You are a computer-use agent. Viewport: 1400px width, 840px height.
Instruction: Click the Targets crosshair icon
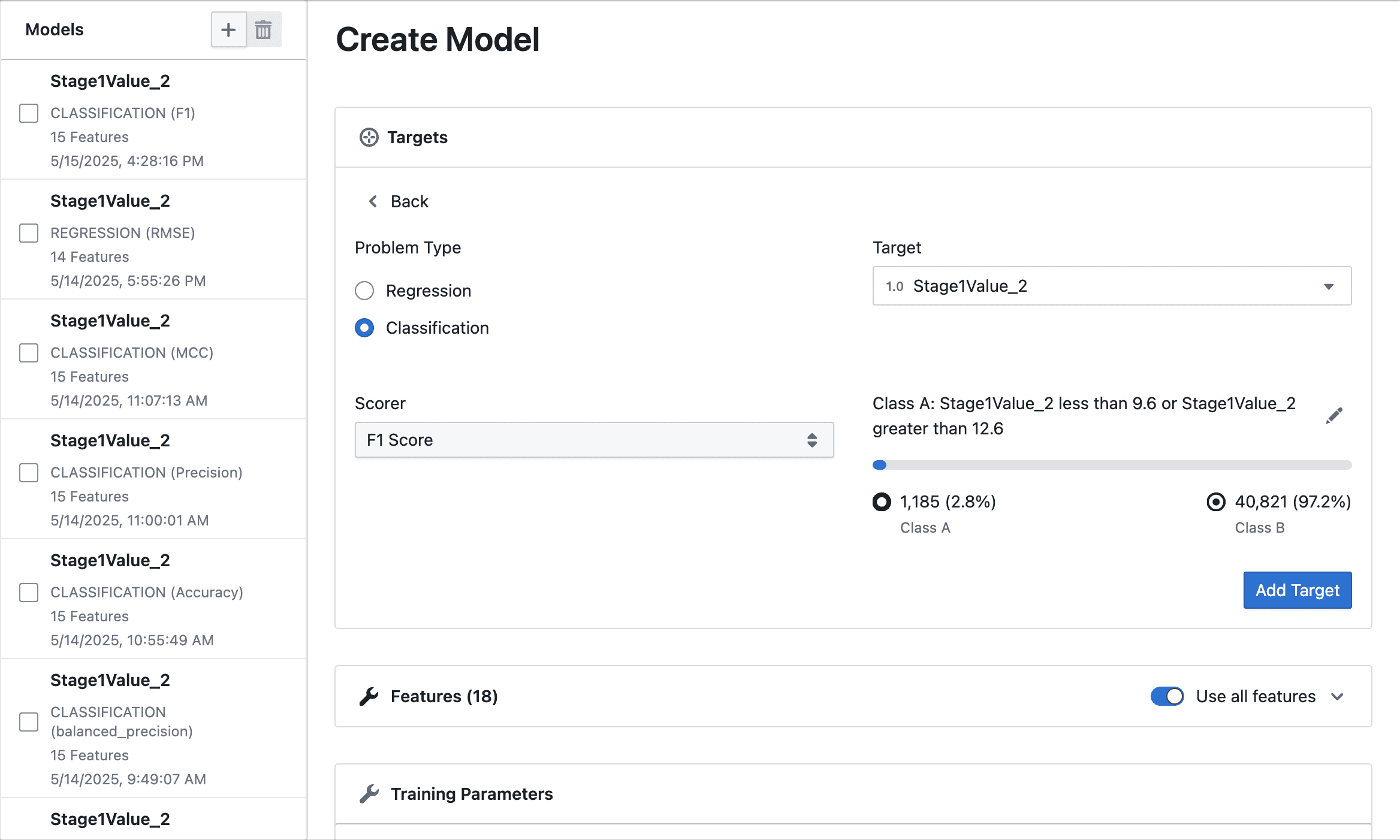[369, 137]
